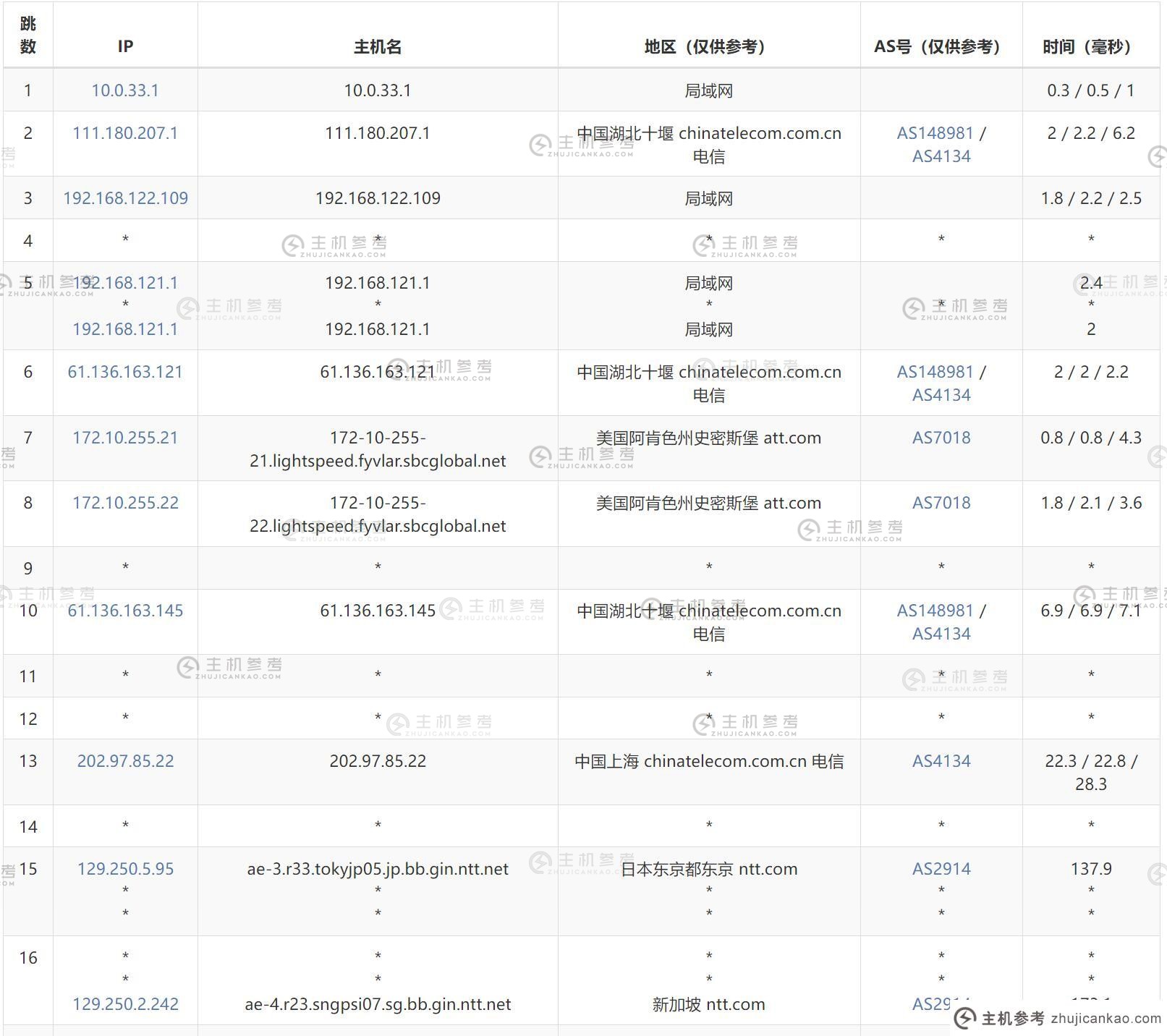Select the time 0.8 / 0.8 / 4.3
Screen dimensions: 1167x1036
(x=1091, y=438)
